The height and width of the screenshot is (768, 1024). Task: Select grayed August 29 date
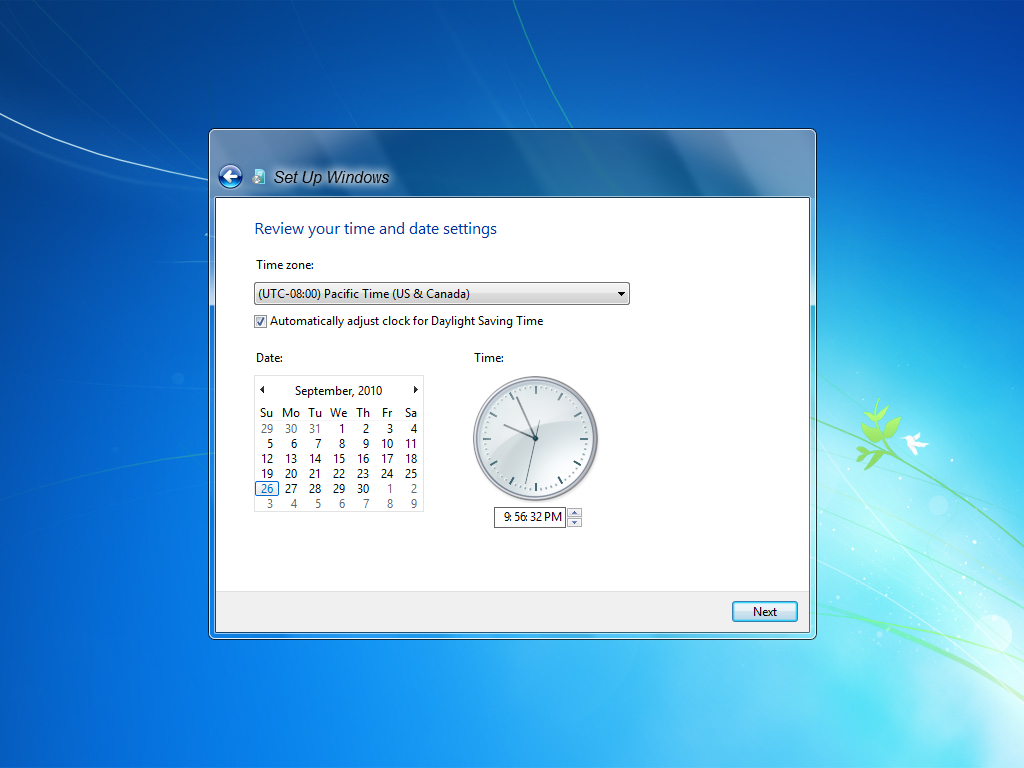tap(267, 428)
